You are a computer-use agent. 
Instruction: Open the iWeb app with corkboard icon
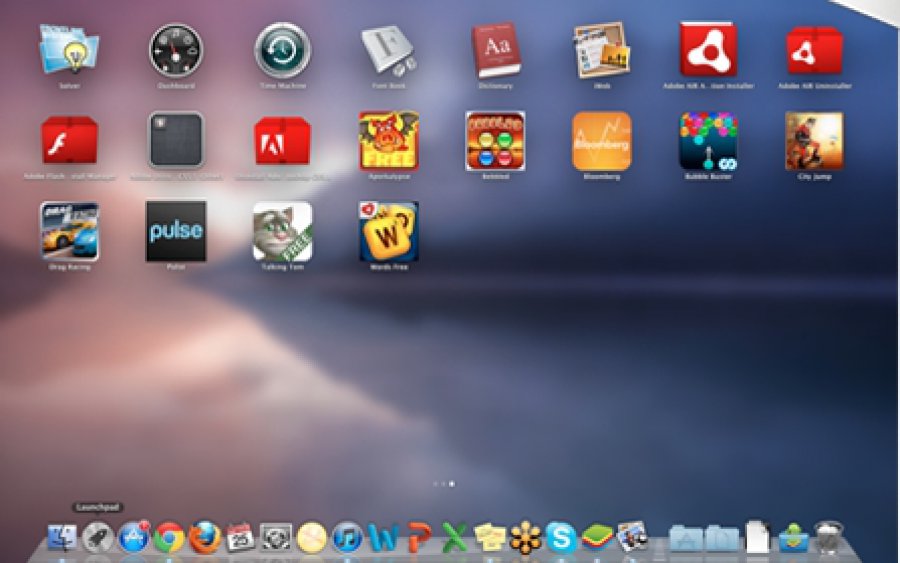(602, 50)
